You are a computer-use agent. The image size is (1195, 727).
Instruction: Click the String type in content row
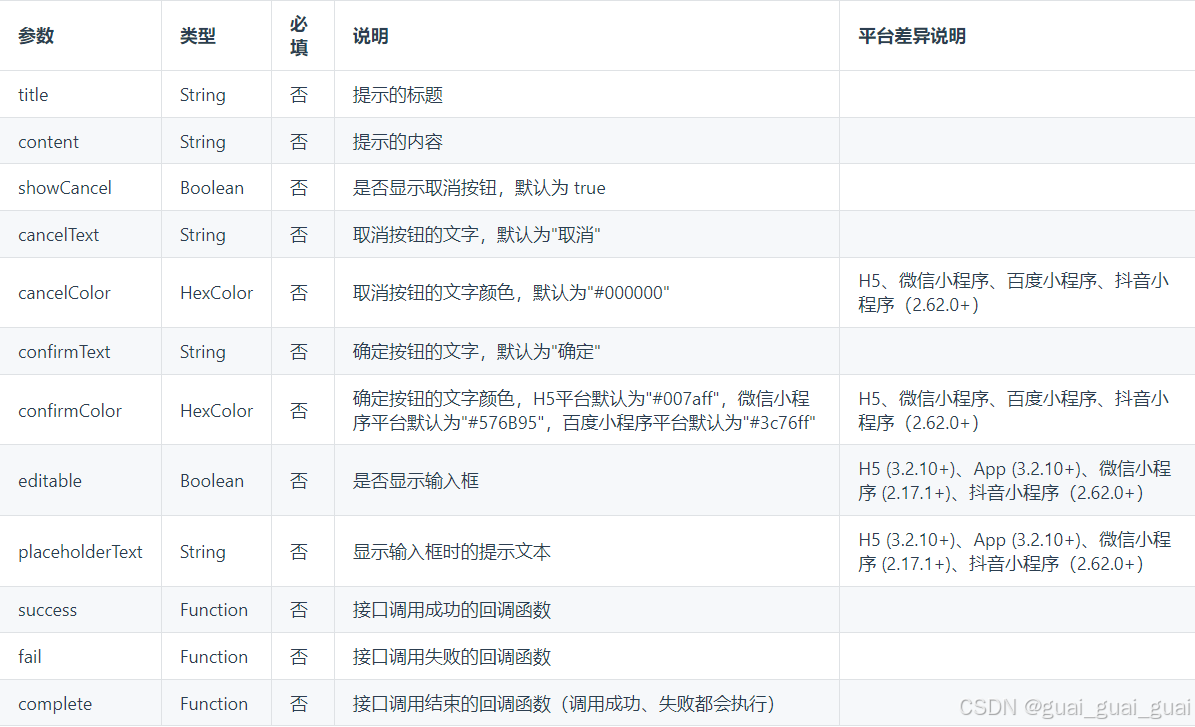pyautogui.click(x=203, y=142)
